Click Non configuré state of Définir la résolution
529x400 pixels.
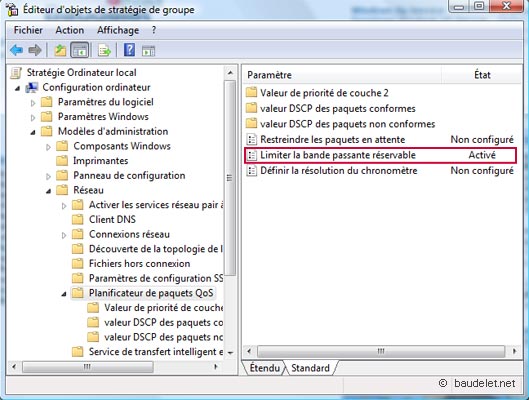[482, 170]
